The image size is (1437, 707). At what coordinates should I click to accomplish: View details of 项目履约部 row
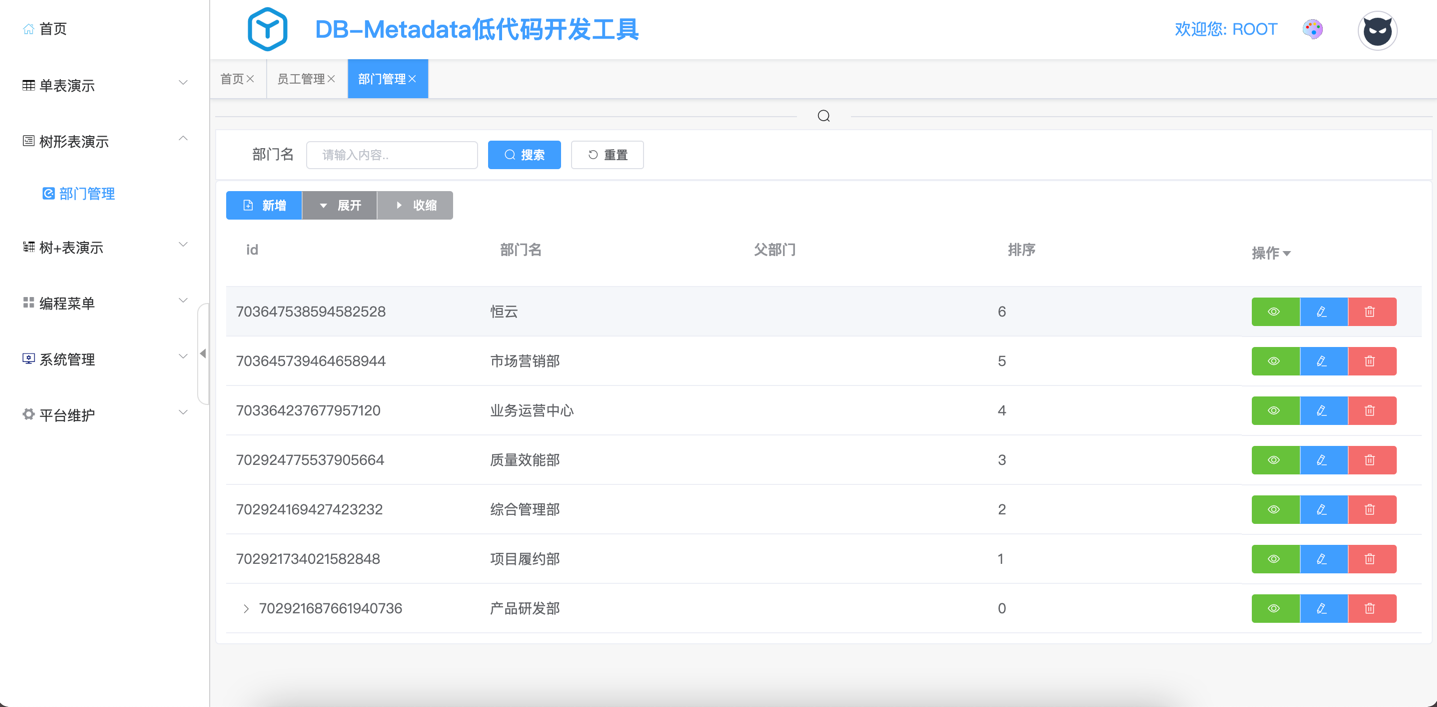tap(1275, 559)
